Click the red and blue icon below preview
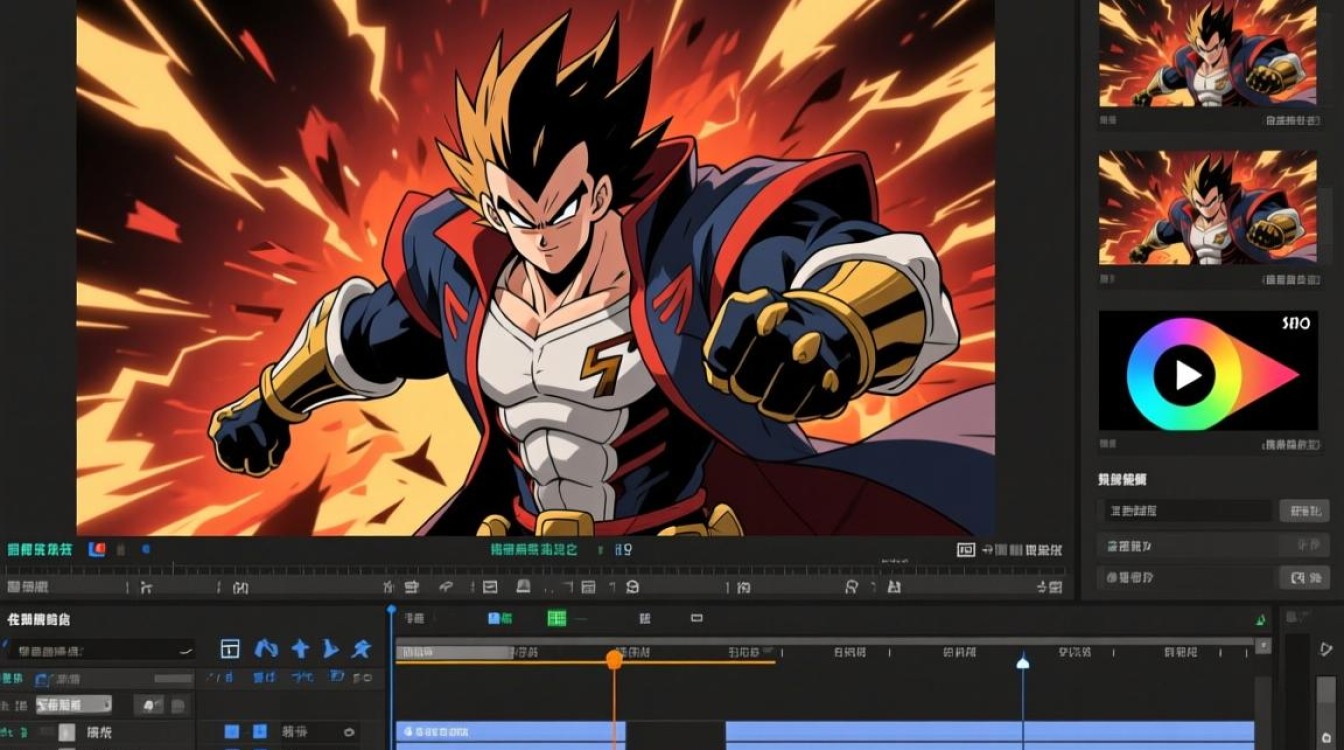Image resolution: width=1344 pixels, height=750 pixels. coord(97,549)
